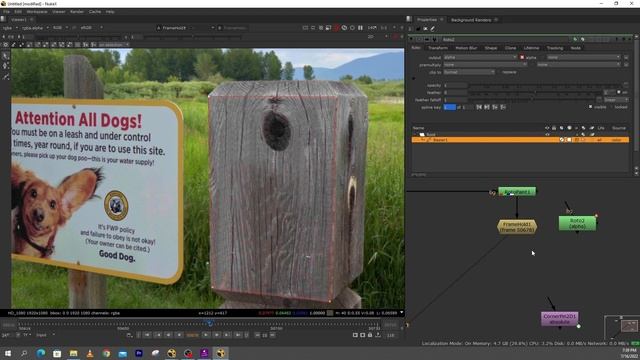Adjust the feather slider

pyautogui.click(x=536, y=93)
